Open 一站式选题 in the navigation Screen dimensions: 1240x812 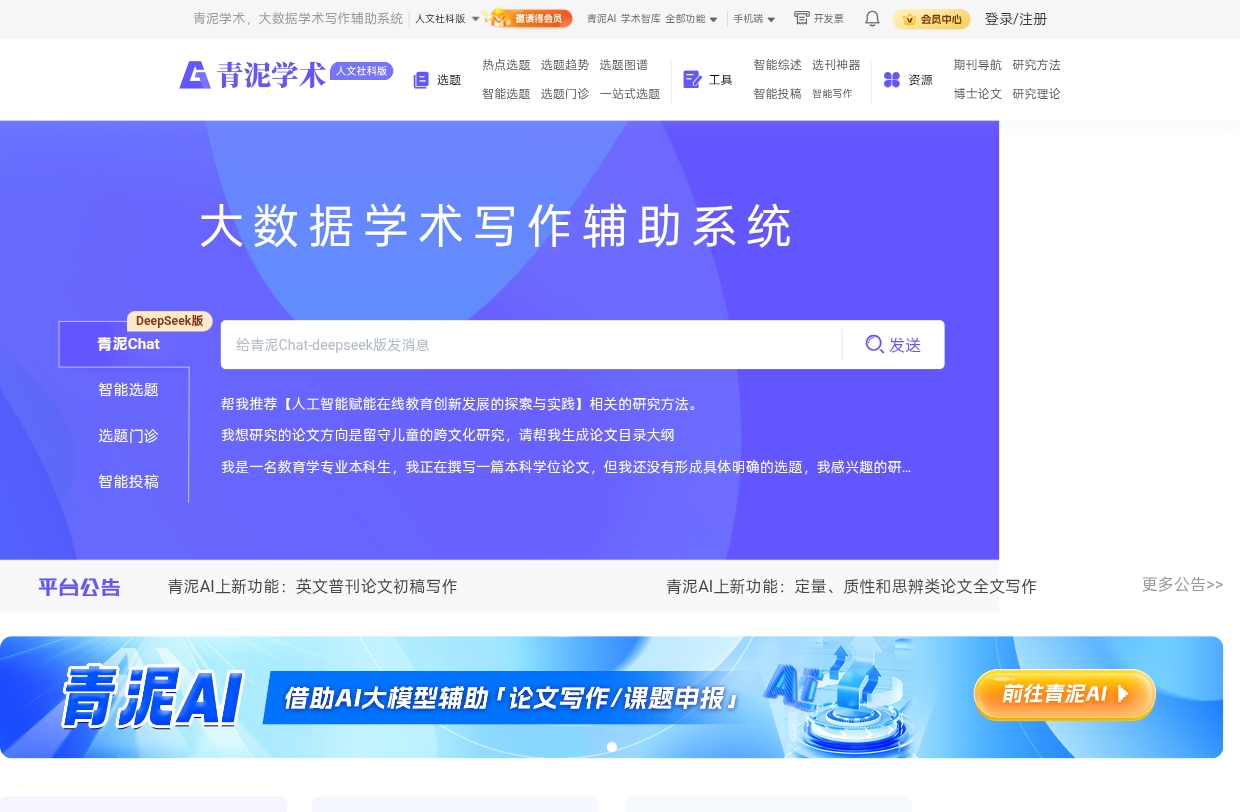tap(630, 94)
